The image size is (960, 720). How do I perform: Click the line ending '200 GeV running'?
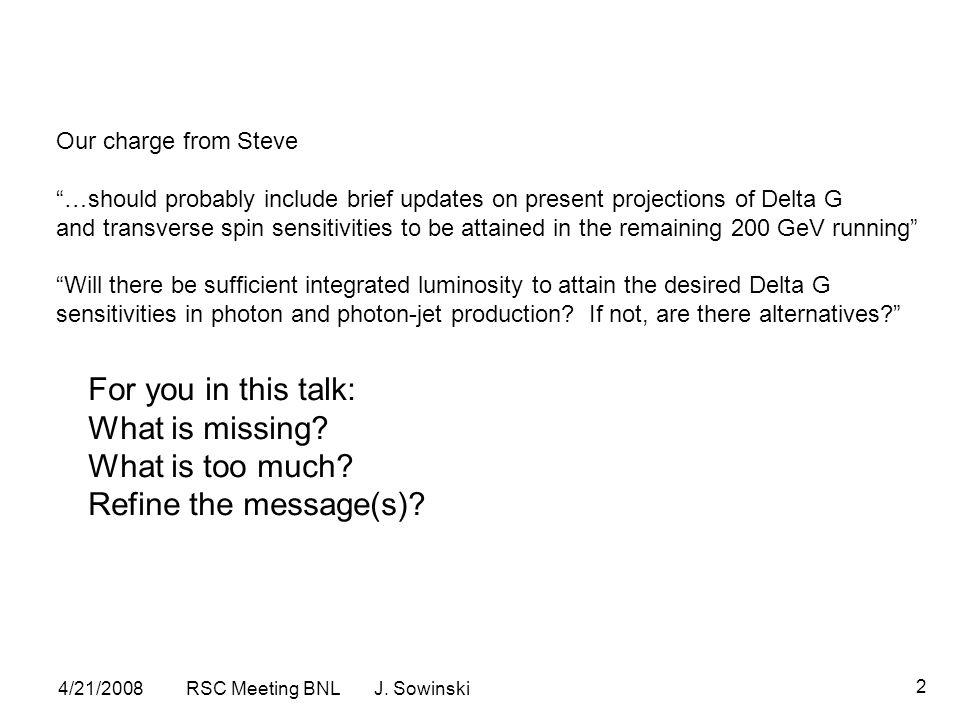coord(487,228)
